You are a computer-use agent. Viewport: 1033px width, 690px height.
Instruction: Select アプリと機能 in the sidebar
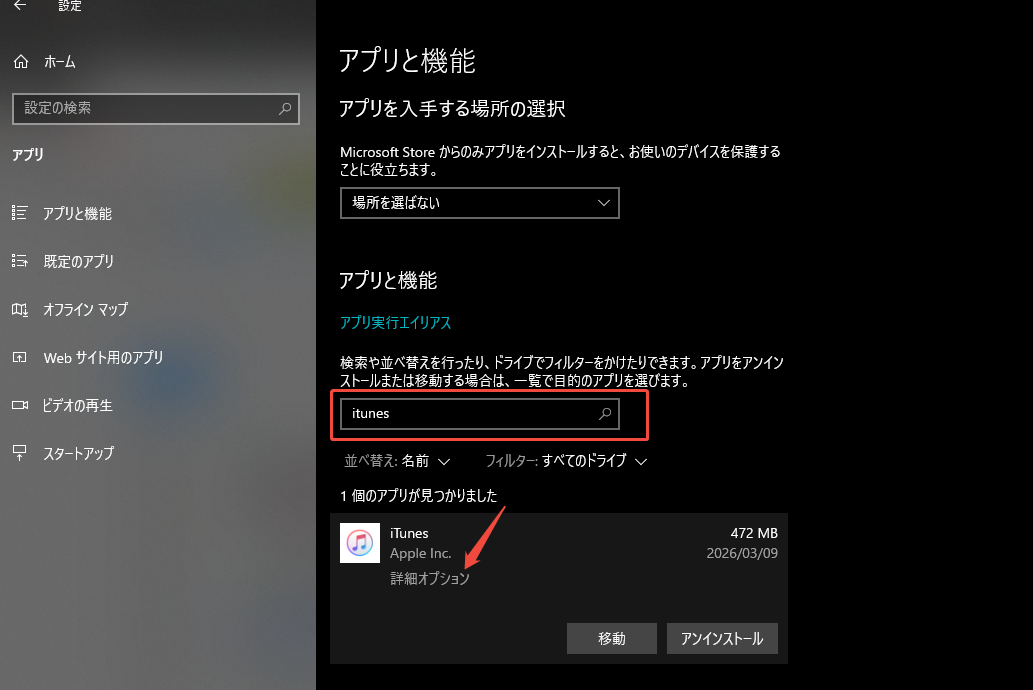coord(77,214)
